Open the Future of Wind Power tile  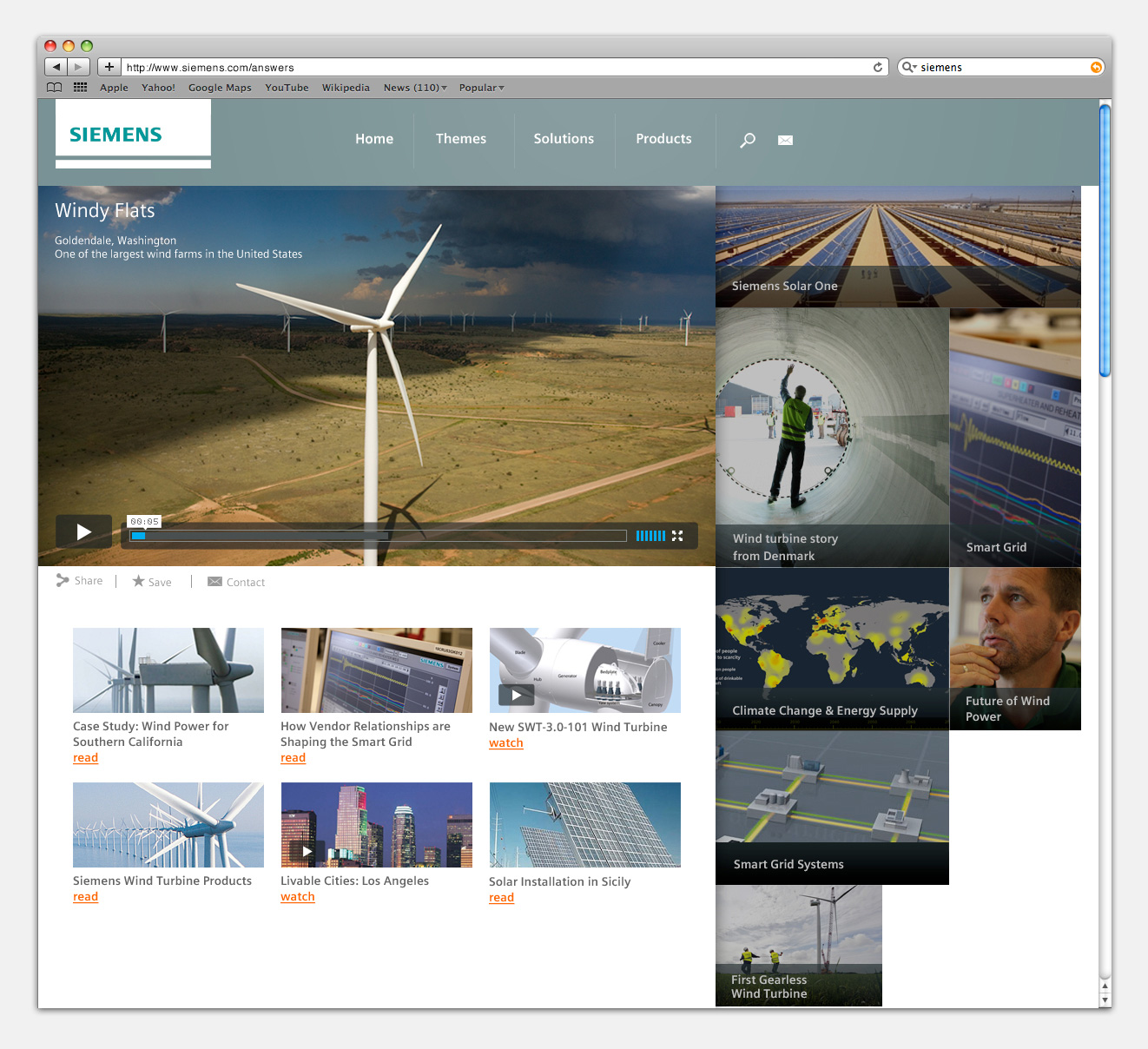[x=1015, y=649]
